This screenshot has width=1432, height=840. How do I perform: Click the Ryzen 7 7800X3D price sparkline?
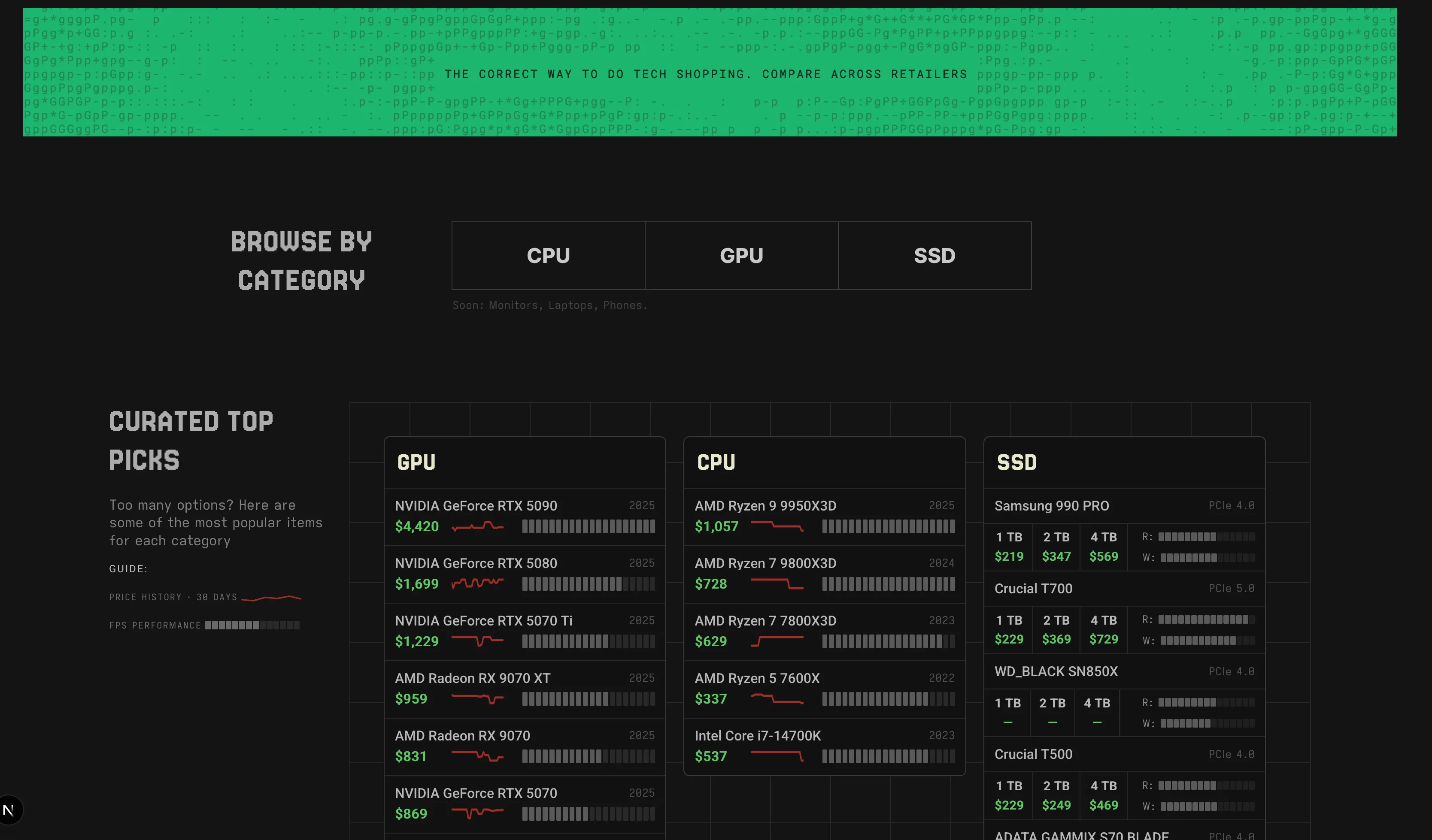[777, 641]
